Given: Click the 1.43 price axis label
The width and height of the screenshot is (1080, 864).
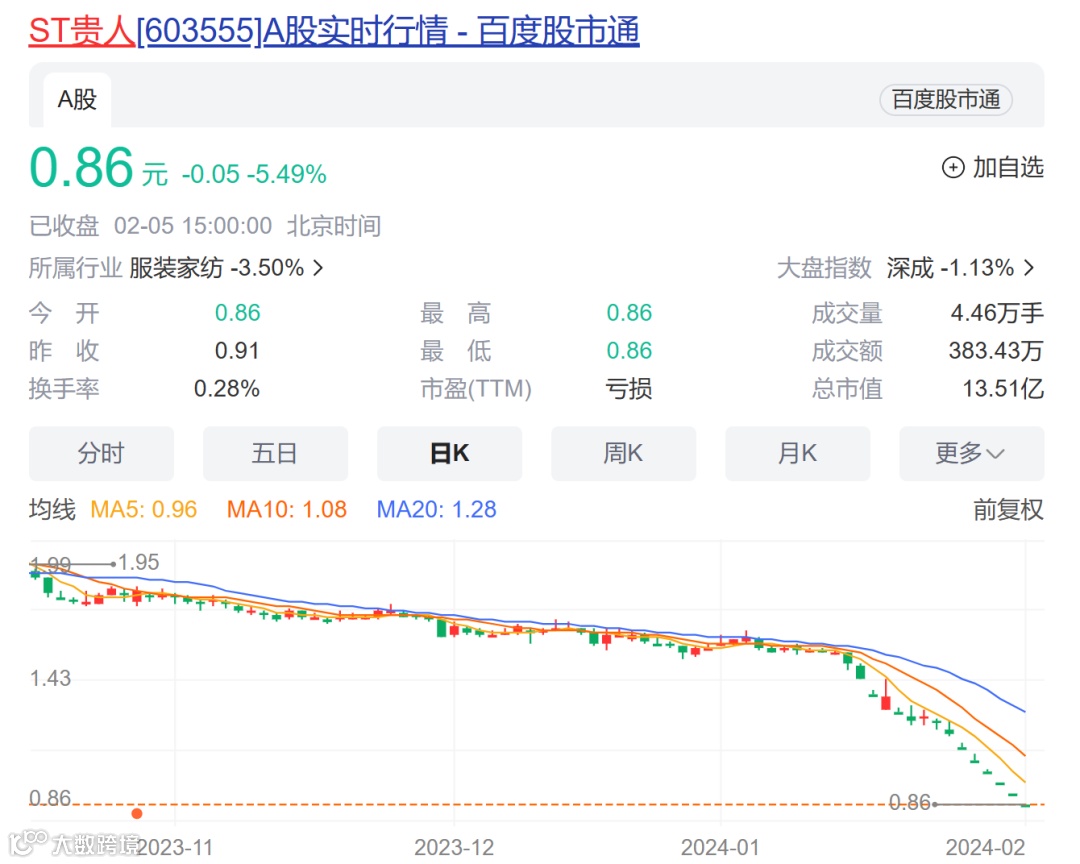Looking at the screenshot, I should [x=50, y=678].
